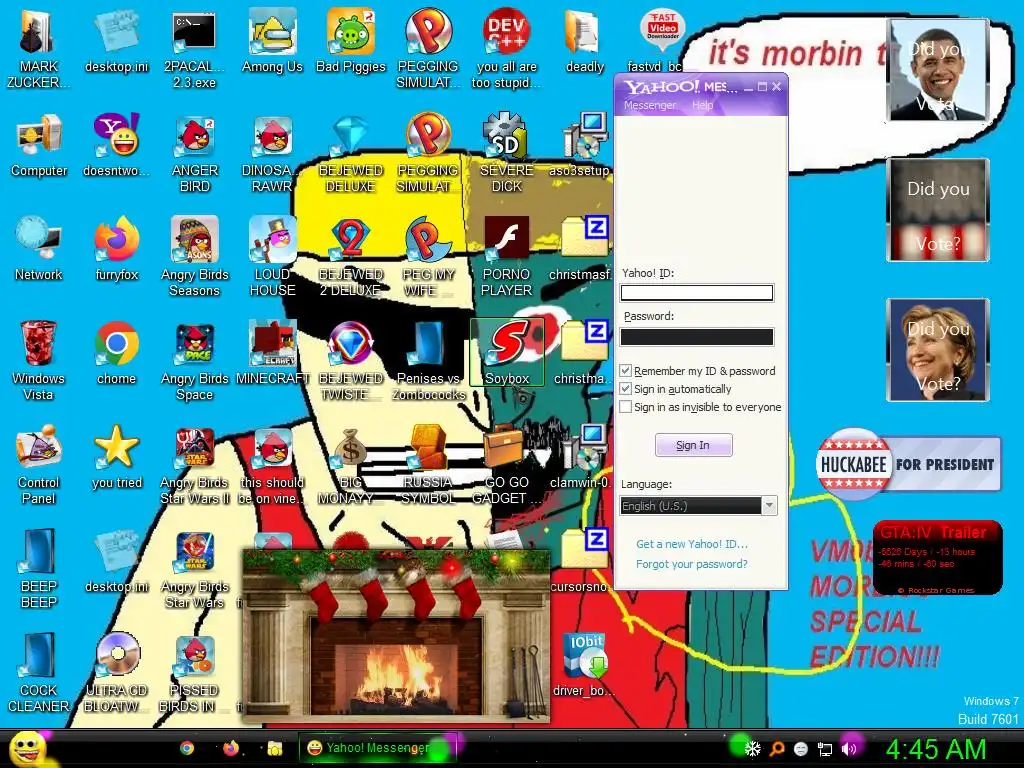This screenshot has height=768, width=1024.
Task: Open the ANGER BIRD shortcut
Action: coord(195,154)
